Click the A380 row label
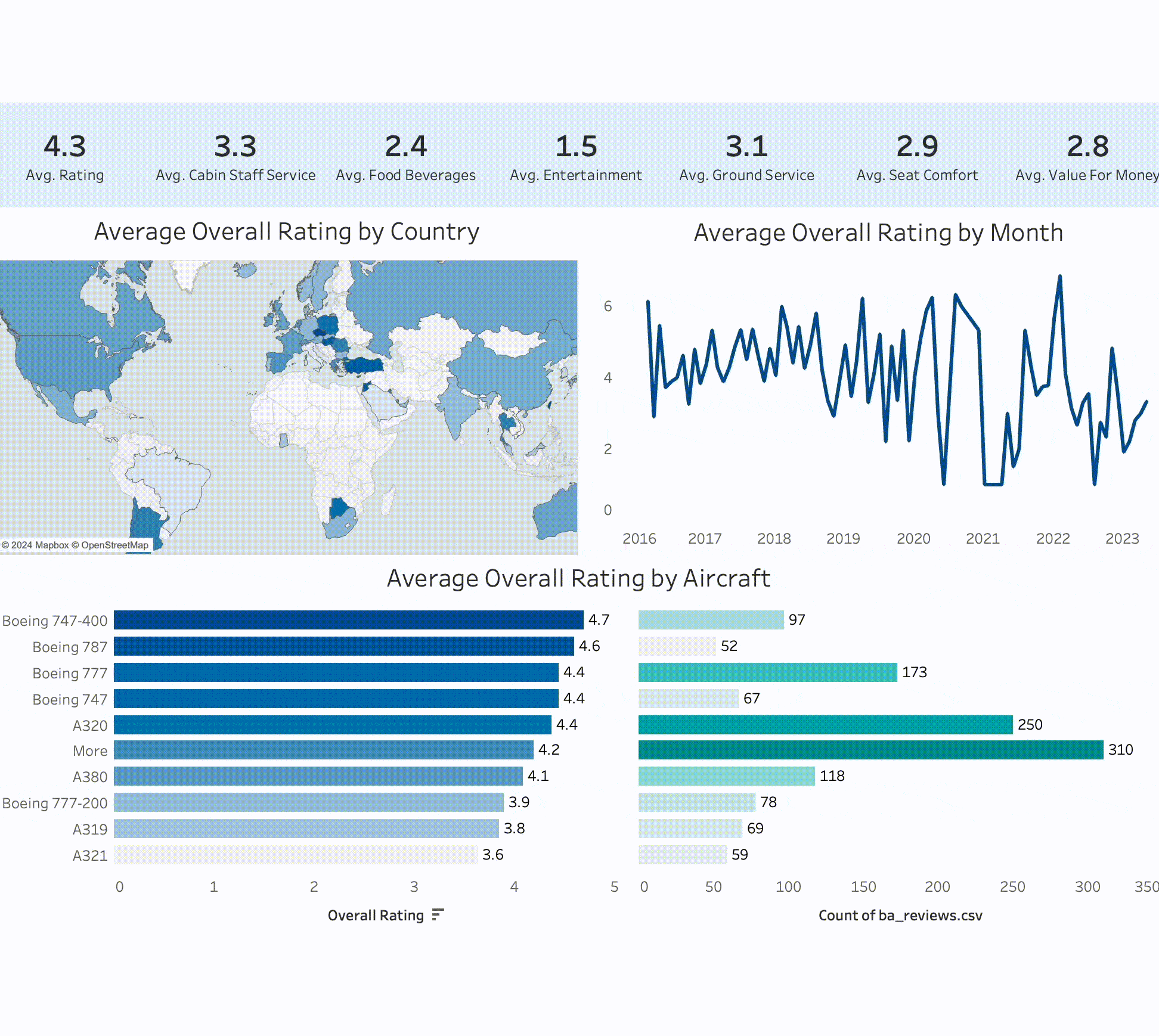 pyautogui.click(x=90, y=777)
